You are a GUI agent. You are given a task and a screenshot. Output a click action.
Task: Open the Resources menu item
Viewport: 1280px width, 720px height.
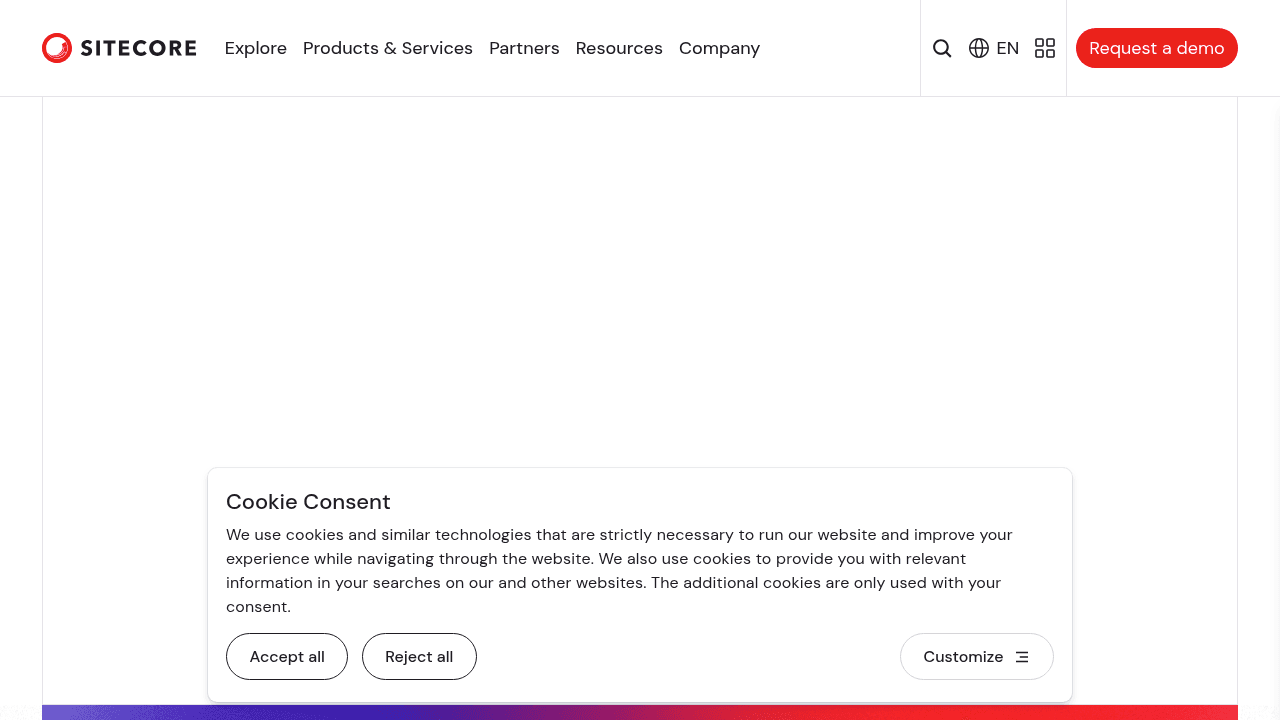tap(618, 47)
